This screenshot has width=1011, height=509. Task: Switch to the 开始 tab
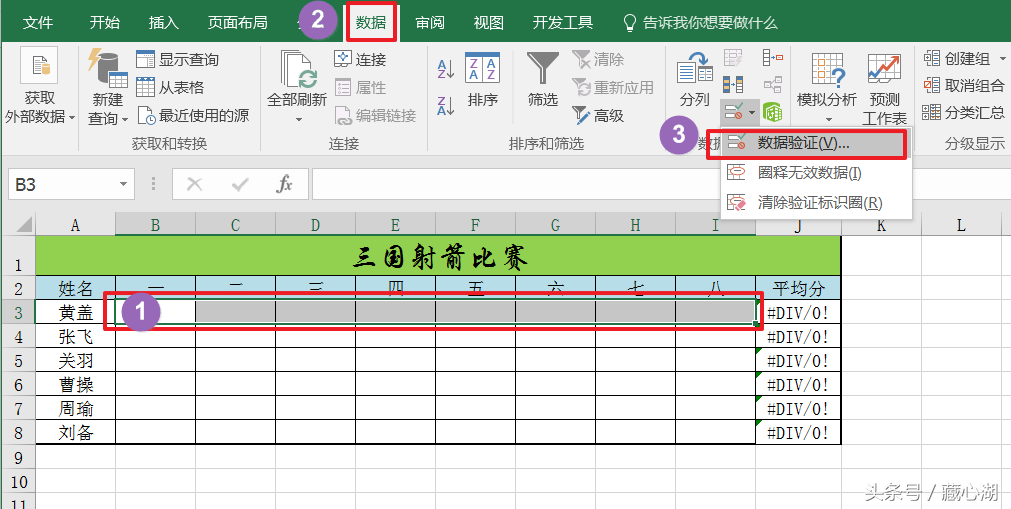click(104, 23)
